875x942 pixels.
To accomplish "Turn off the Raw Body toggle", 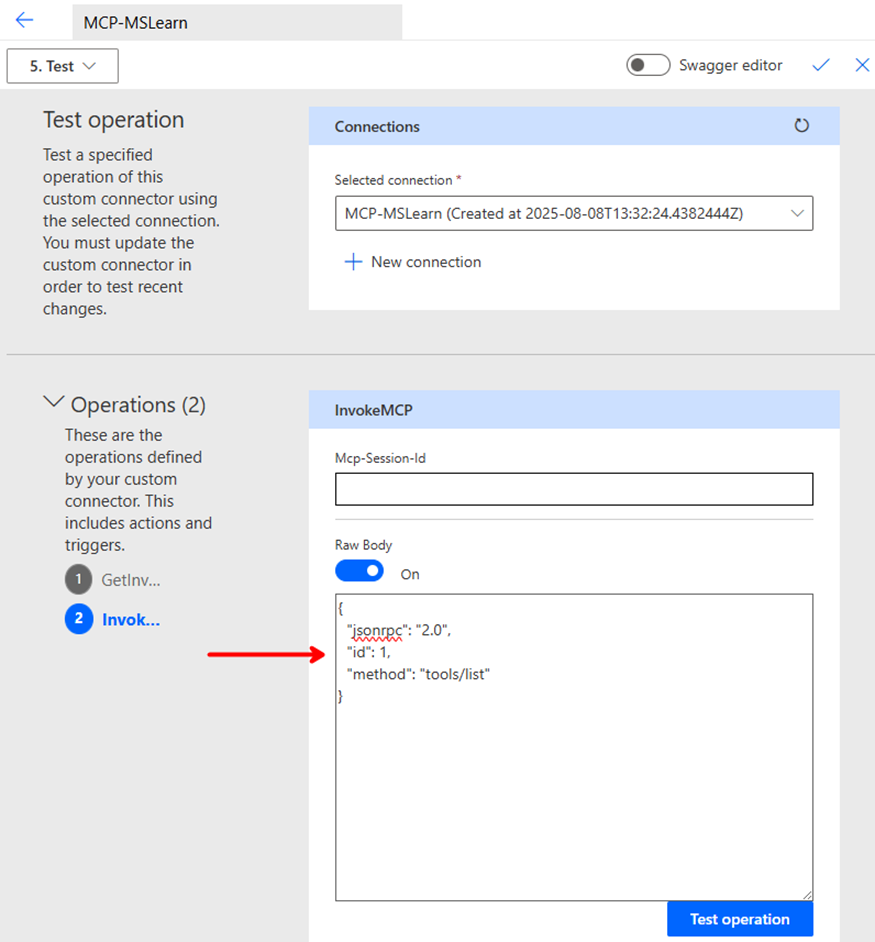I will tap(359, 571).
